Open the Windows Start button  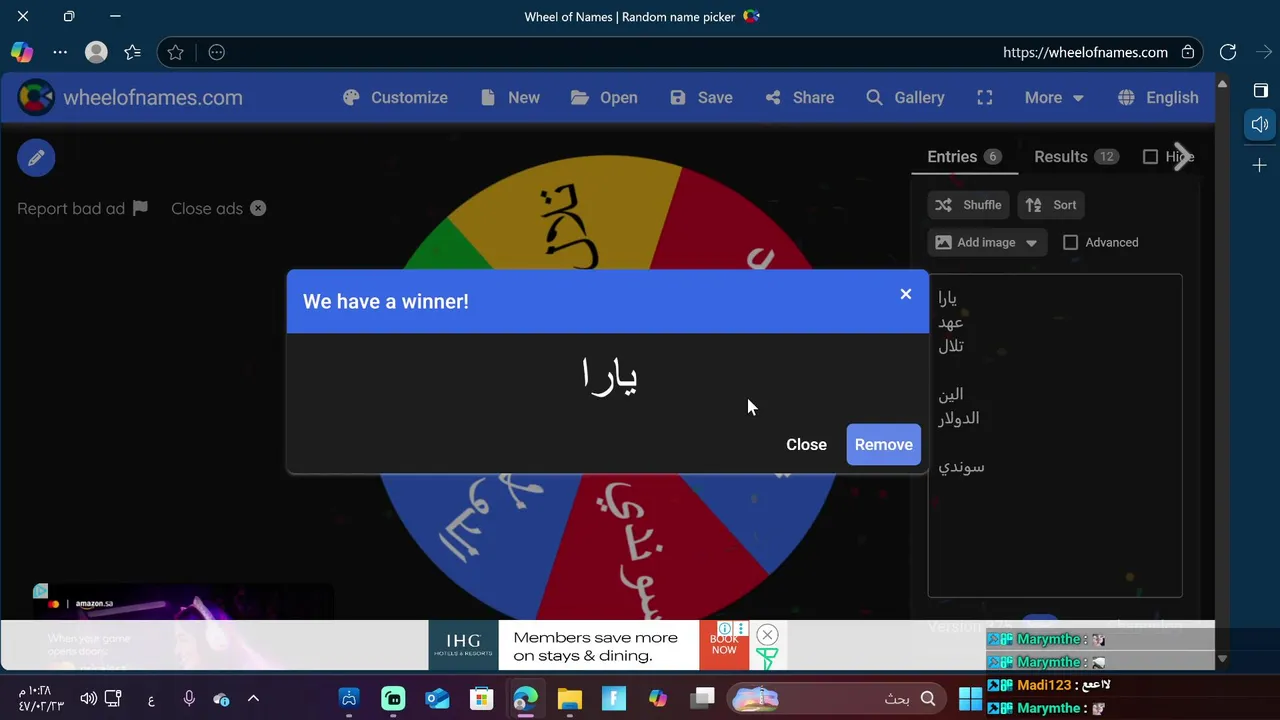[x=970, y=699]
